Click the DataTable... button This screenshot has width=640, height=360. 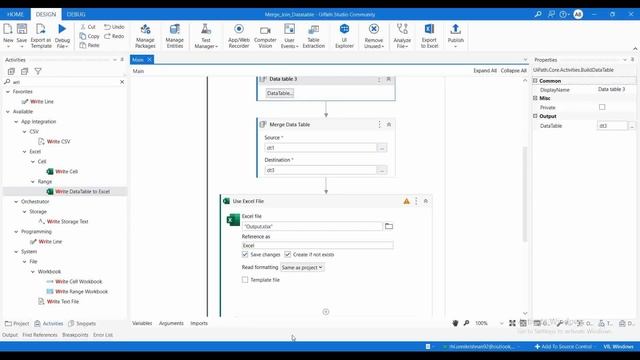pyautogui.click(x=280, y=93)
